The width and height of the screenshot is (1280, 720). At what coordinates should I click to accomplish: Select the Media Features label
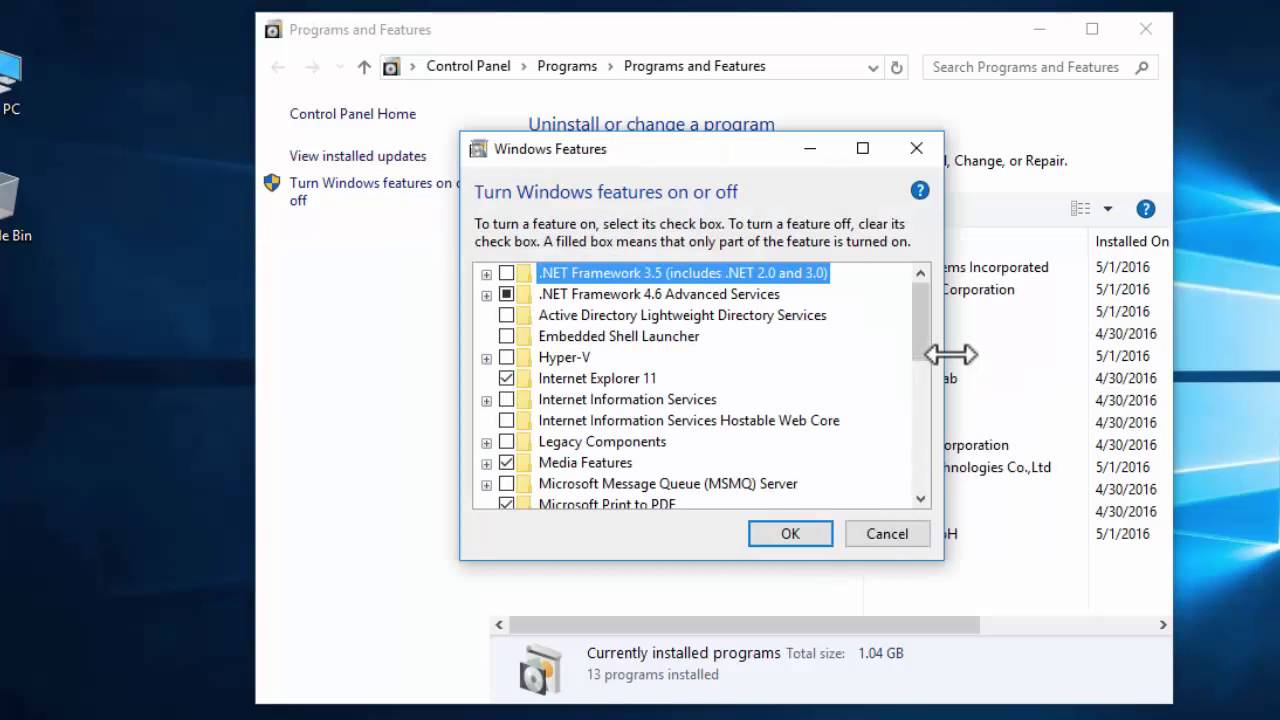coord(585,462)
